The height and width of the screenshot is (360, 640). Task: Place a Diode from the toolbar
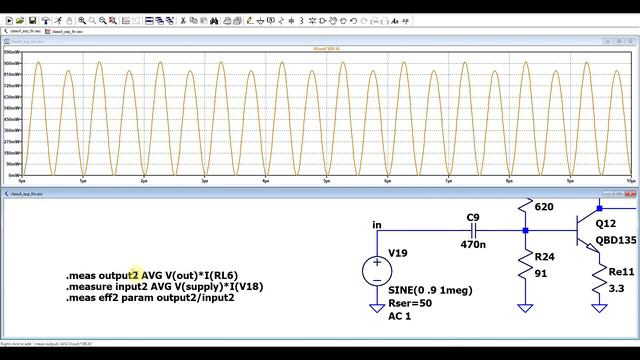coord(312,20)
